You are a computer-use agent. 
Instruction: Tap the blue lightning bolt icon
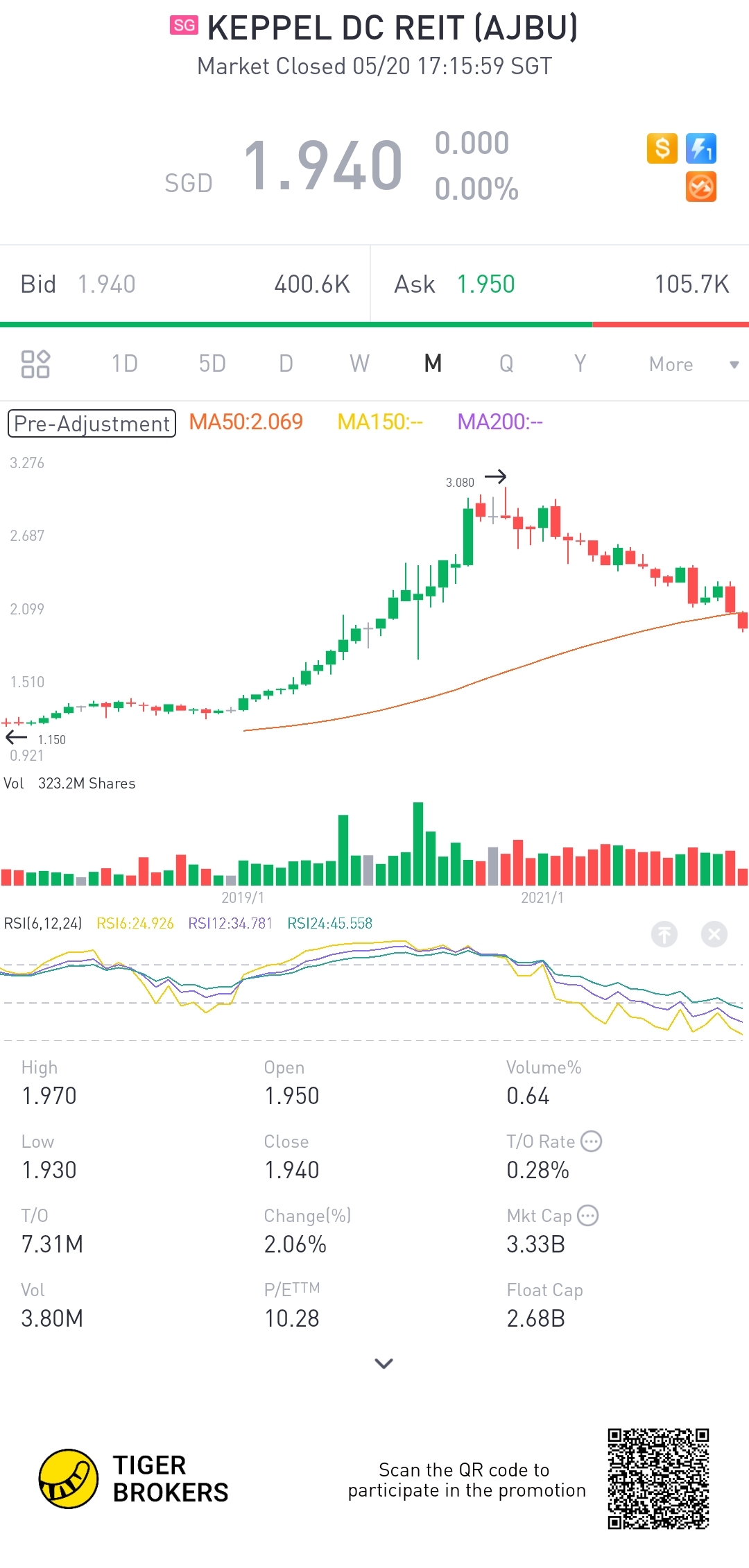[700, 148]
